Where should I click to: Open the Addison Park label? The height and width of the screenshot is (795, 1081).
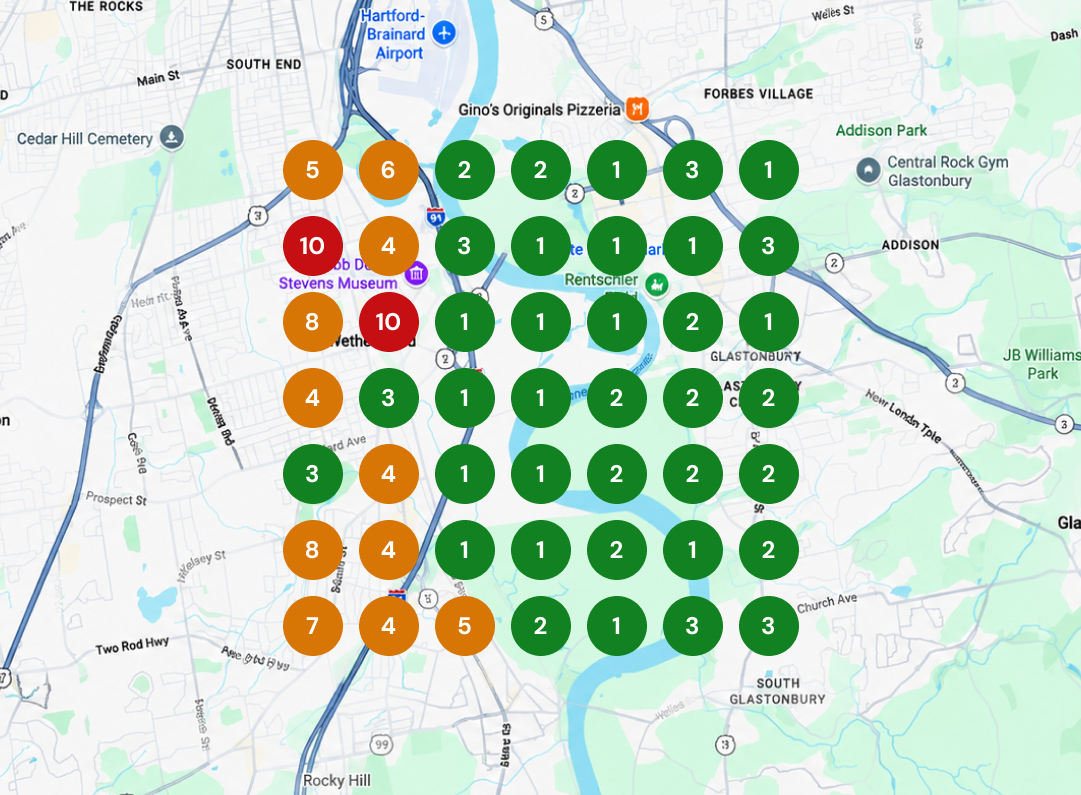[x=881, y=130]
